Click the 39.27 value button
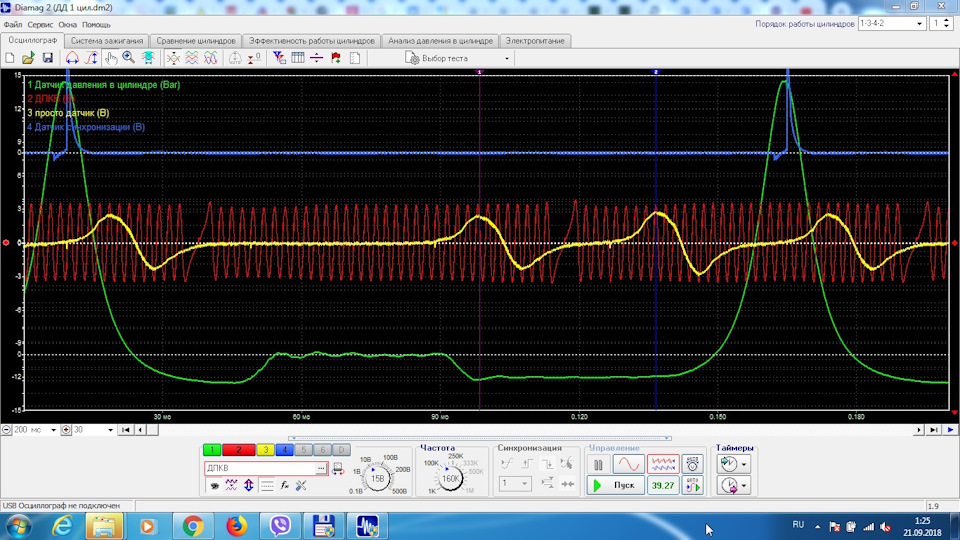Viewport: 960px width, 540px height. pyautogui.click(x=663, y=486)
